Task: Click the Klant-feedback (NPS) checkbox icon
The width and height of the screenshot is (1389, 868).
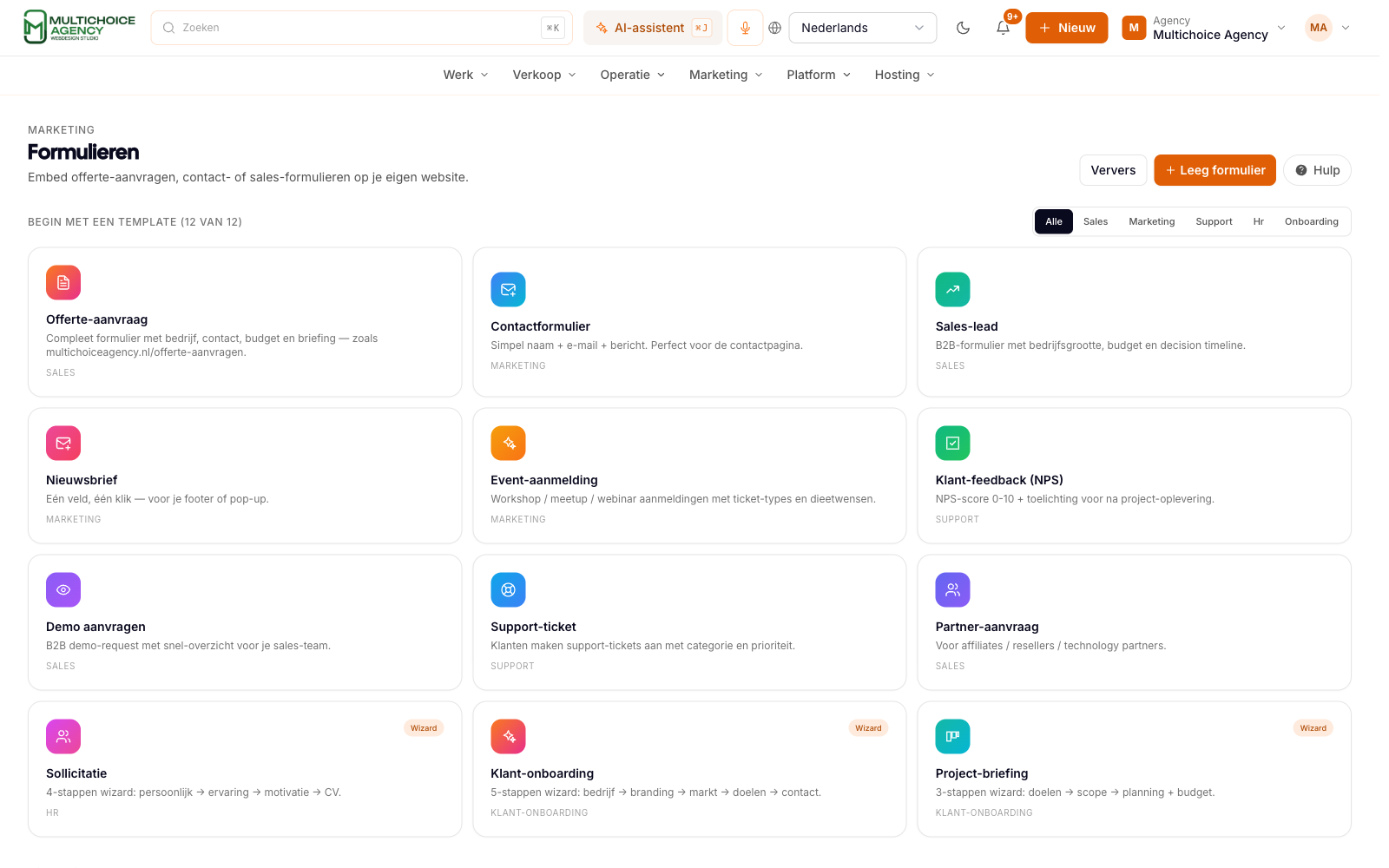Action: 952,444
